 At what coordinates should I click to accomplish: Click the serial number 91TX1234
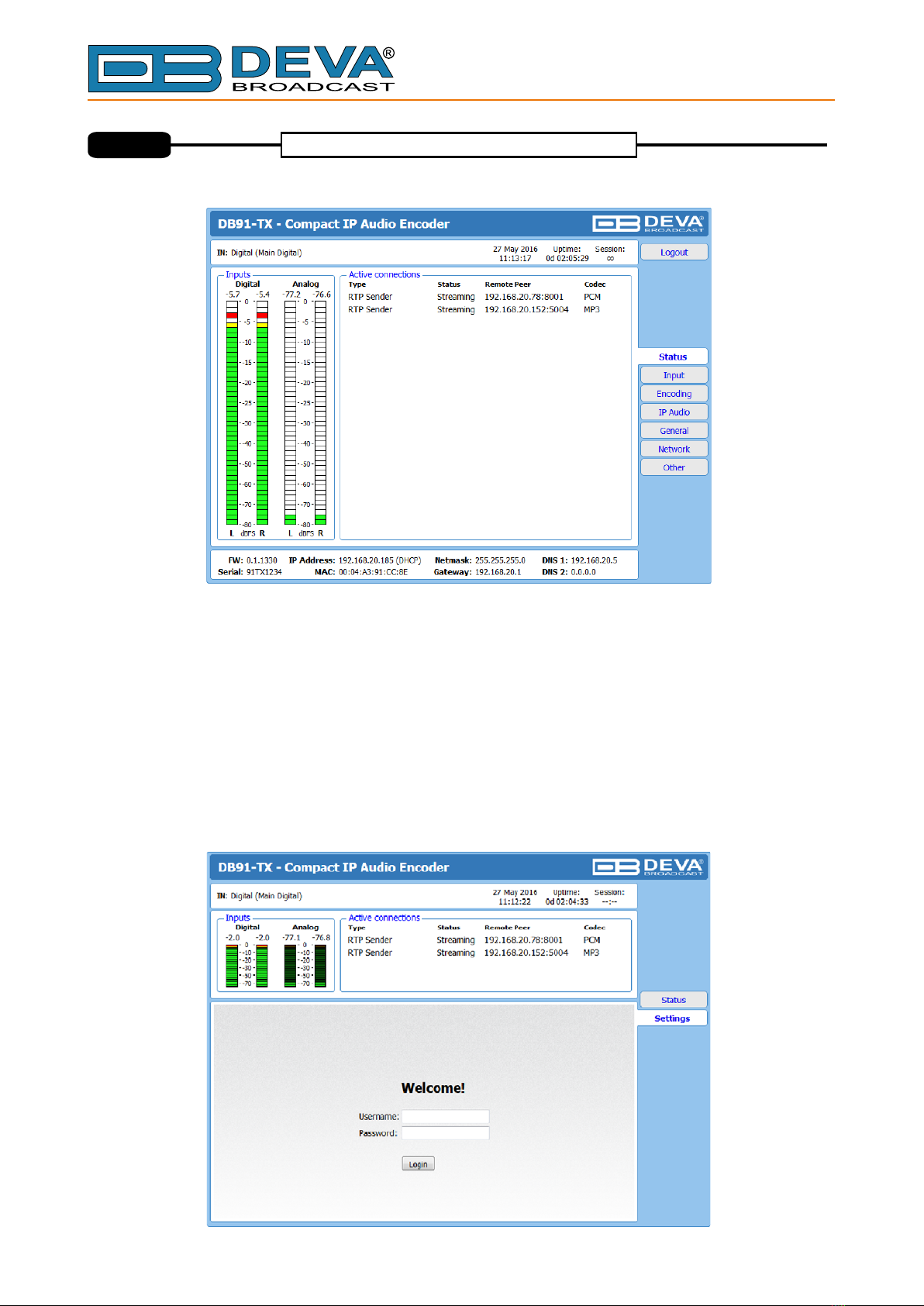tap(264, 572)
